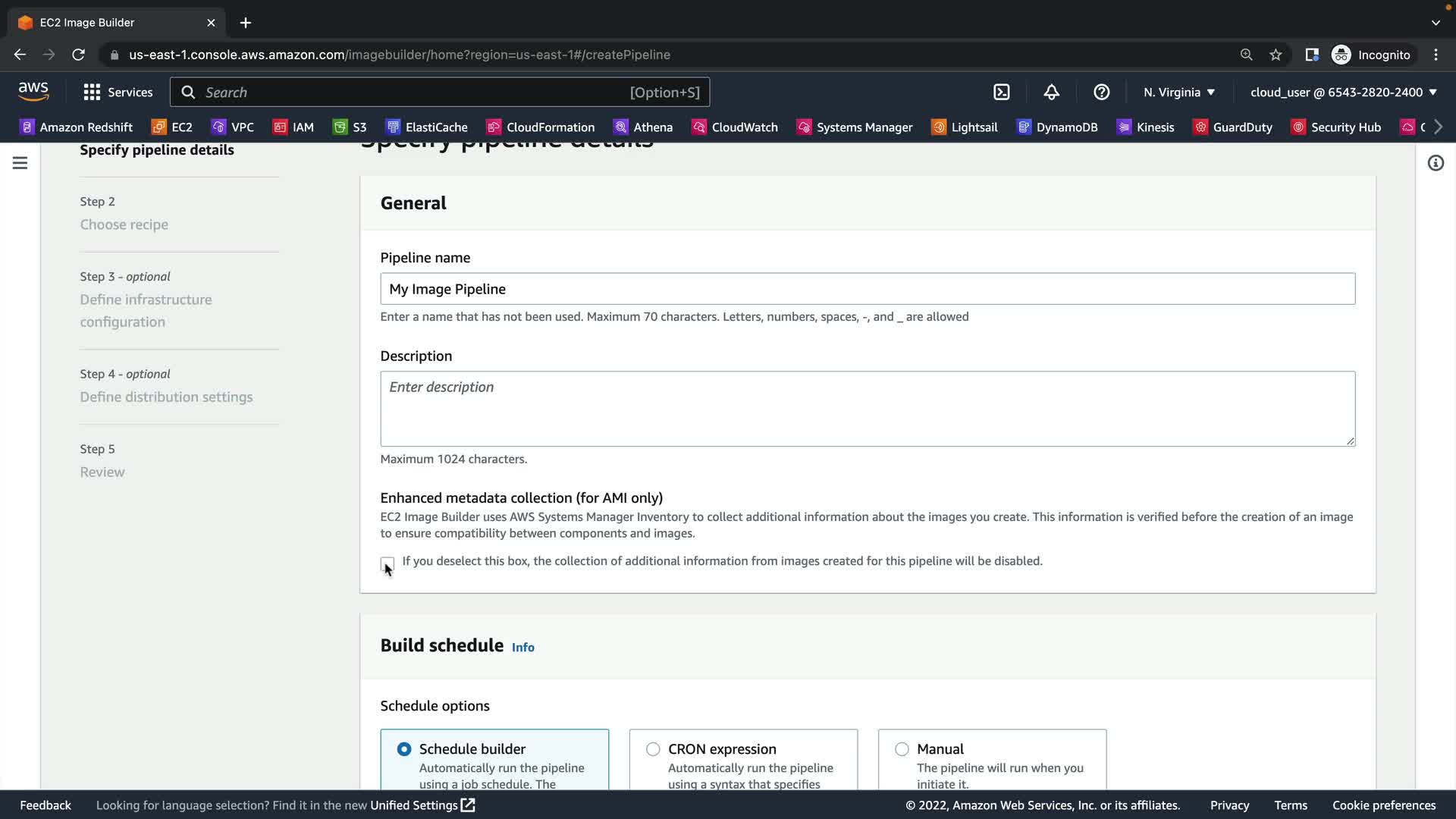This screenshot has width=1456, height=819.
Task: Click the Description text area
Action: pyautogui.click(x=867, y=408)
